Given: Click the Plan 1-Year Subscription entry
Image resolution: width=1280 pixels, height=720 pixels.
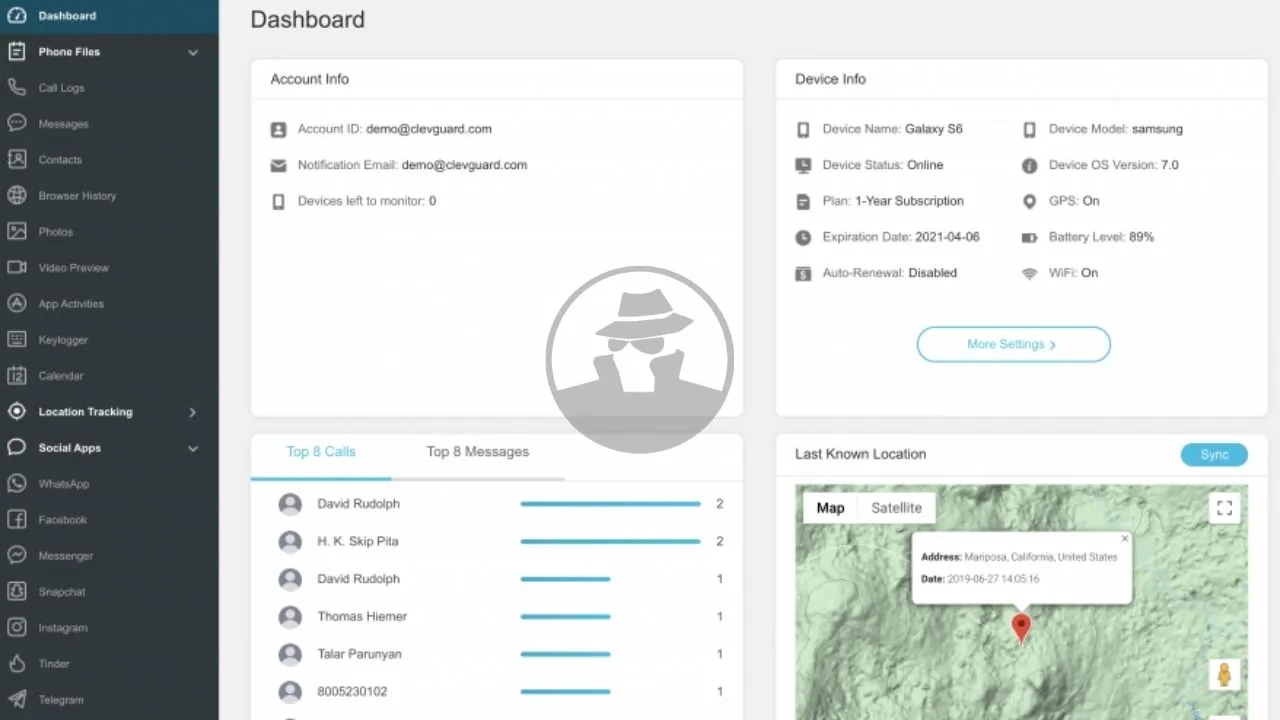Looking at the screenshot, I should pyautogui.click(x=893, y=201).
